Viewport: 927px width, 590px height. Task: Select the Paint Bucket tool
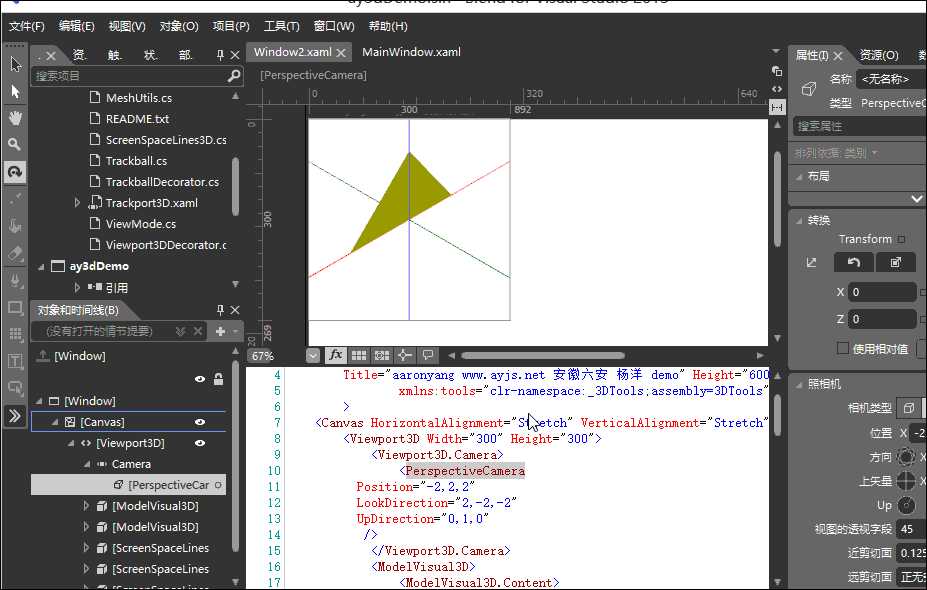pyautogui.click(x=15, y=226)
